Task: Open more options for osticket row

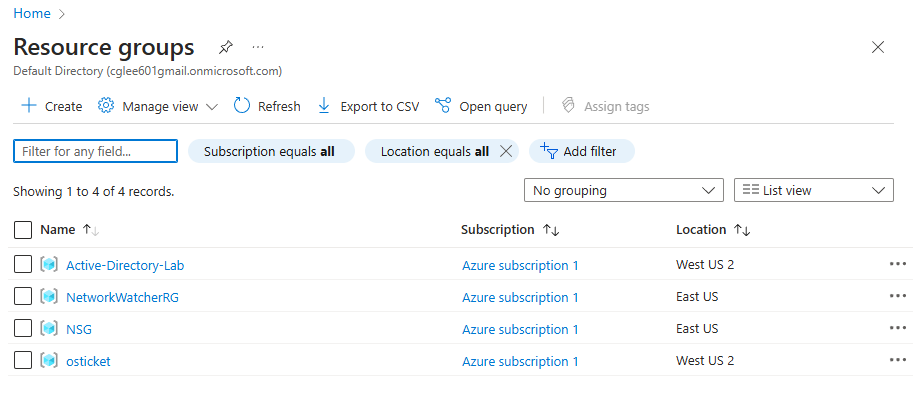Action: pyautogui.click(x=897, y=361)
